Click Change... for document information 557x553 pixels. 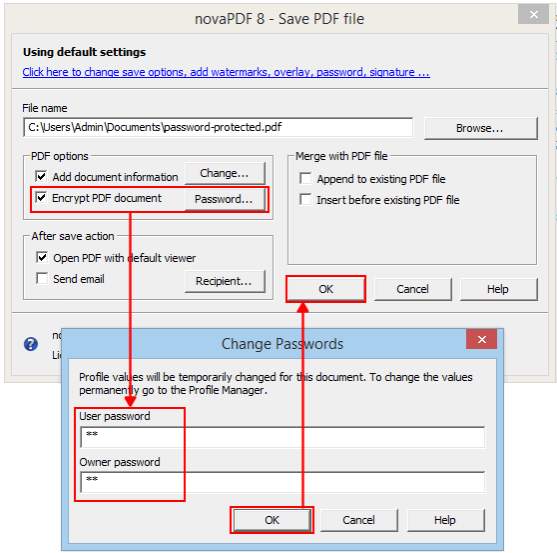(x=225, y=173)
